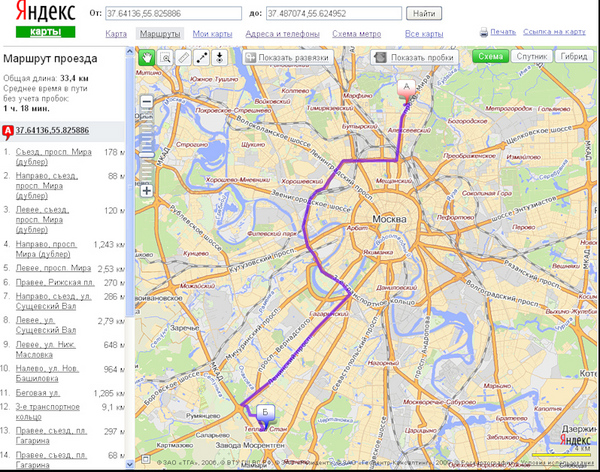600x472 pixels.
Task: Open the Все карты tab
Action: click(x=424, y=34)
